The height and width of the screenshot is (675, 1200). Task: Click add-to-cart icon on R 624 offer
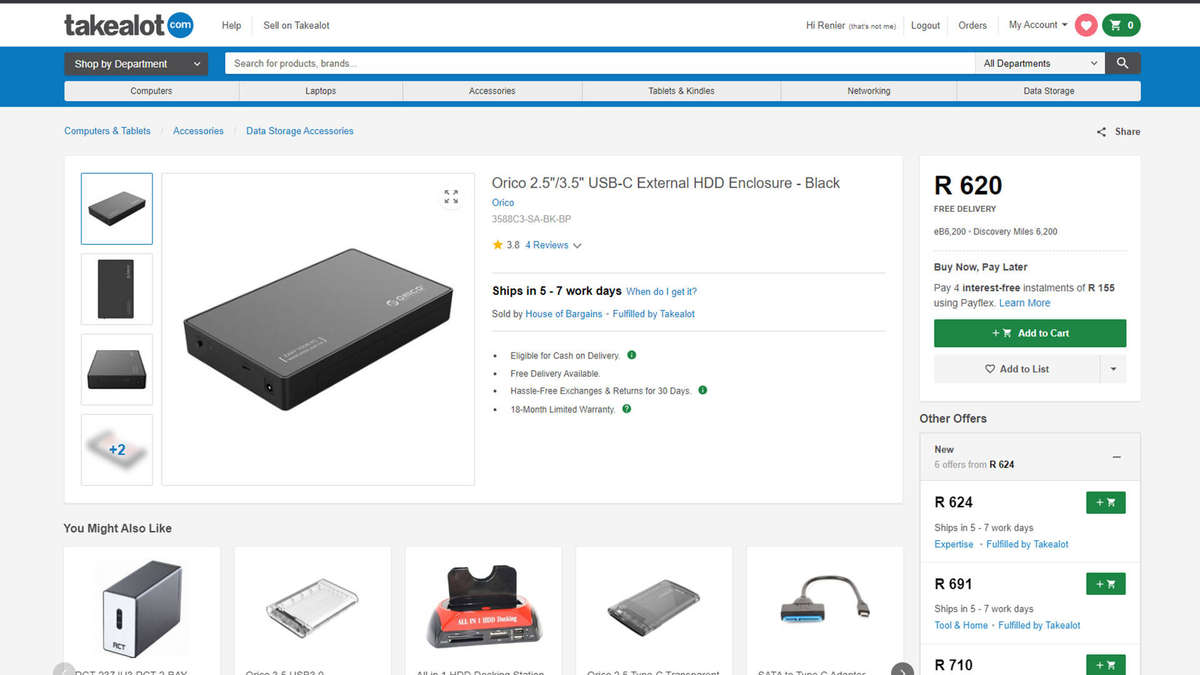(x=1105, y=502)
